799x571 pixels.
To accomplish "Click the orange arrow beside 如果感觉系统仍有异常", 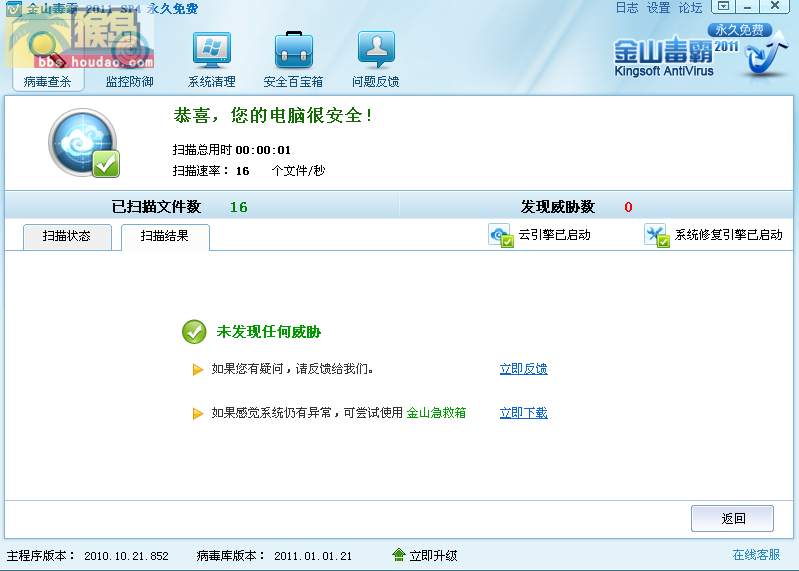I will [x=198, y=413].
